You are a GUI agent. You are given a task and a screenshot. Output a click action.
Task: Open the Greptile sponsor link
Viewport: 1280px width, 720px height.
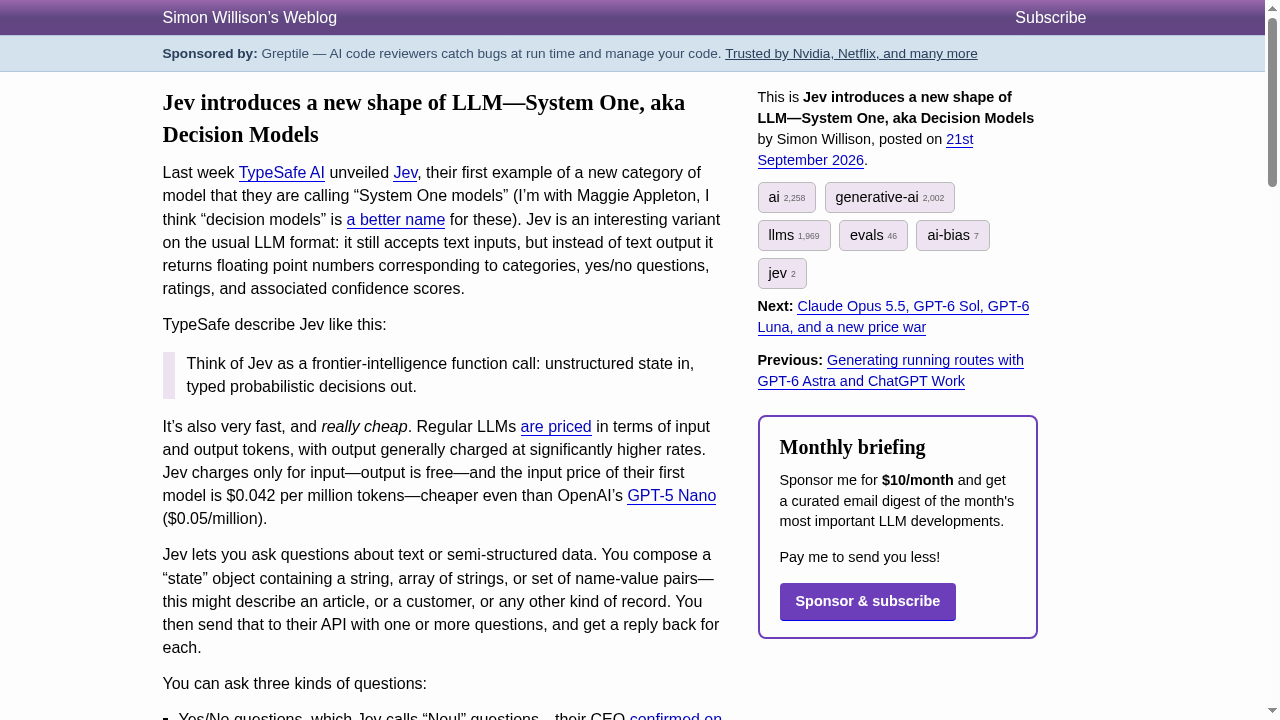click(851, 54)
